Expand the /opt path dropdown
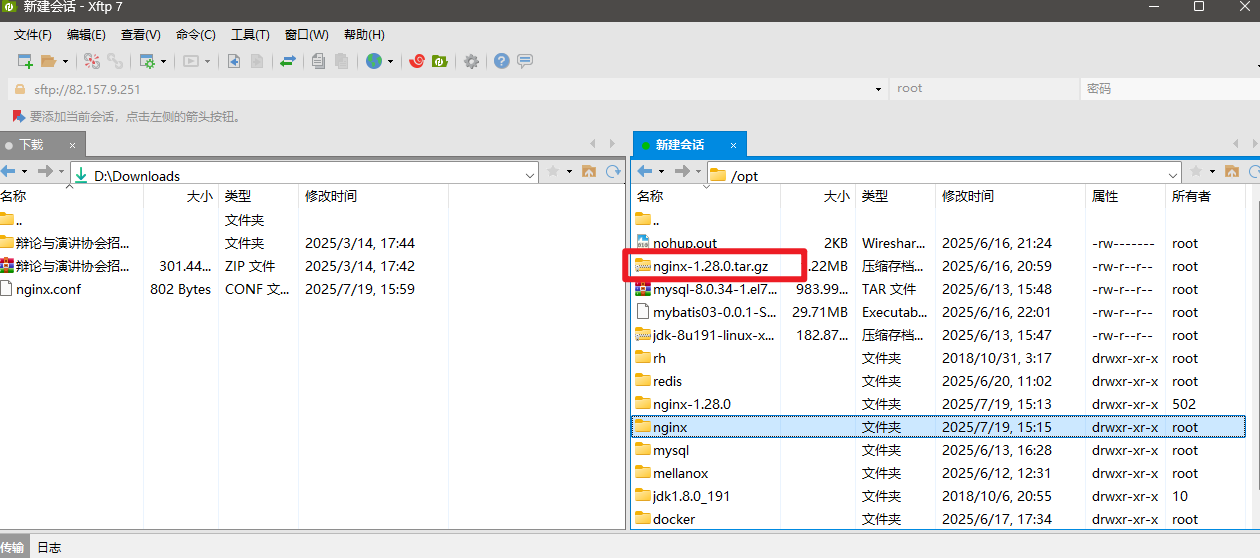This screenshot has width=1260, height=558. pos(1173,175)
